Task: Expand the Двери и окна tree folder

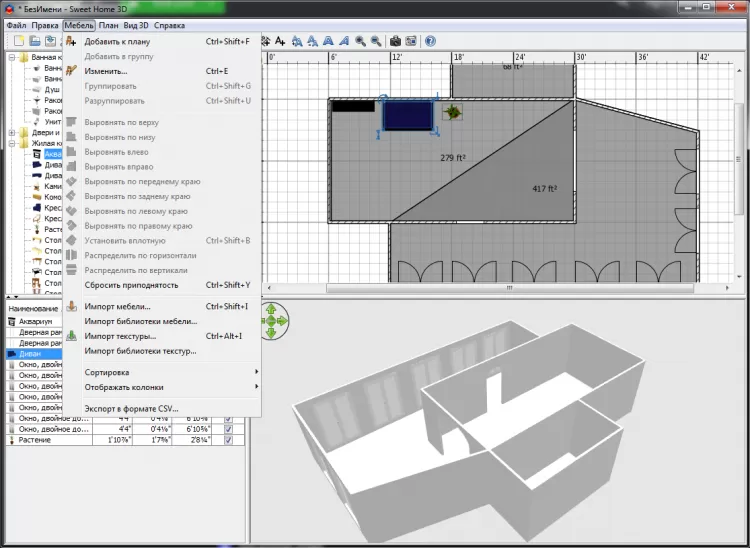Action: pyautogui.click(x=11, y=132)
